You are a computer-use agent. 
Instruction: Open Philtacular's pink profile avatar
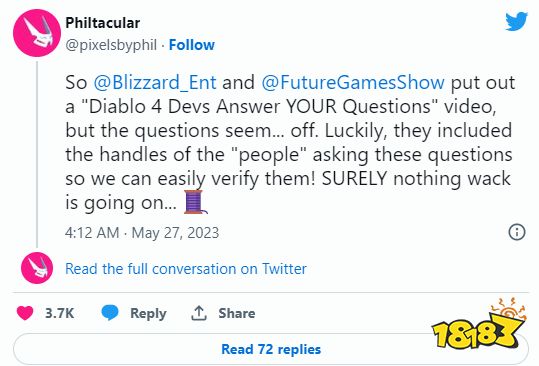click(37, 33)
